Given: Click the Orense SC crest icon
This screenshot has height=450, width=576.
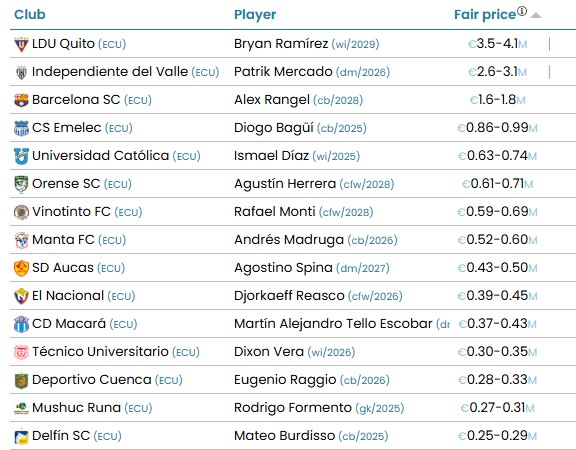Looking at the screenshot, I should pyautogui.click(x=21, y=184).
